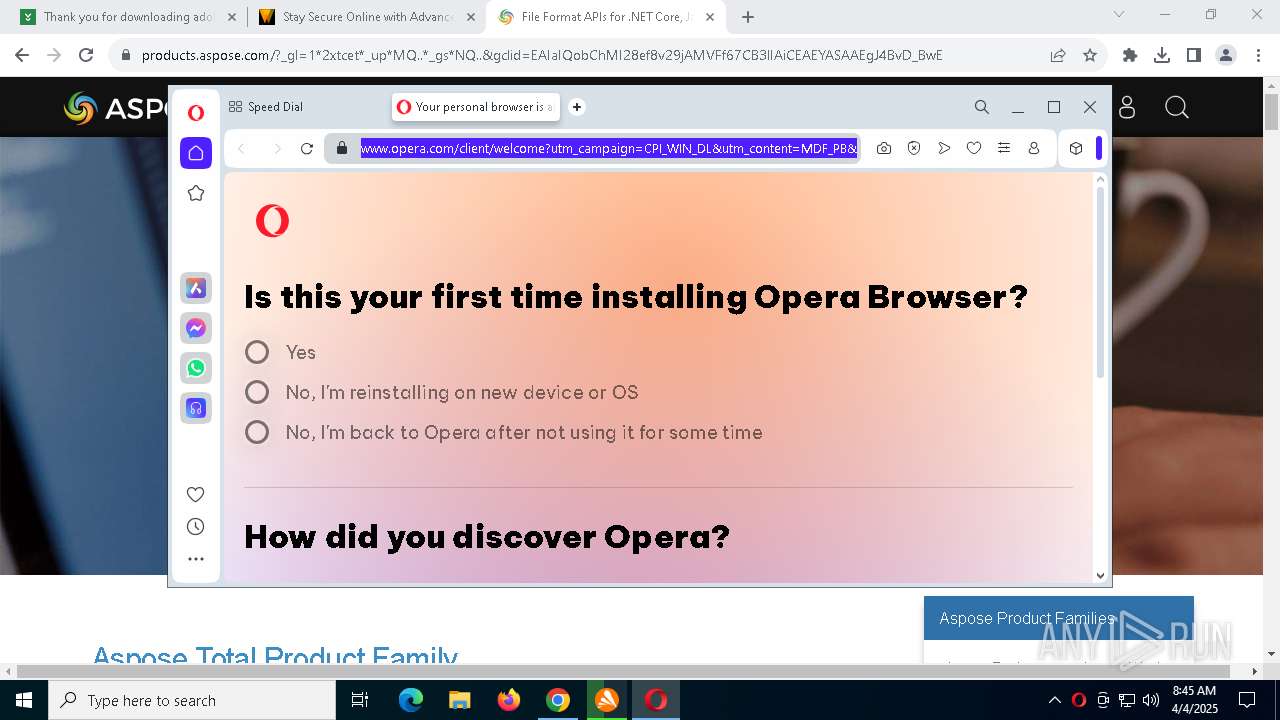Open the Opera menu logo
The height and width of the screenshot is (720, 1280).
(x=196, y=113)
